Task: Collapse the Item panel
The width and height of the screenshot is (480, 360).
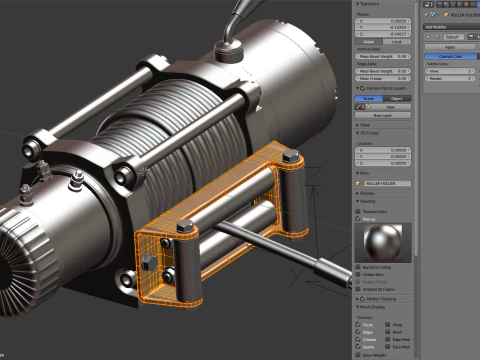Action: (358, 173)
